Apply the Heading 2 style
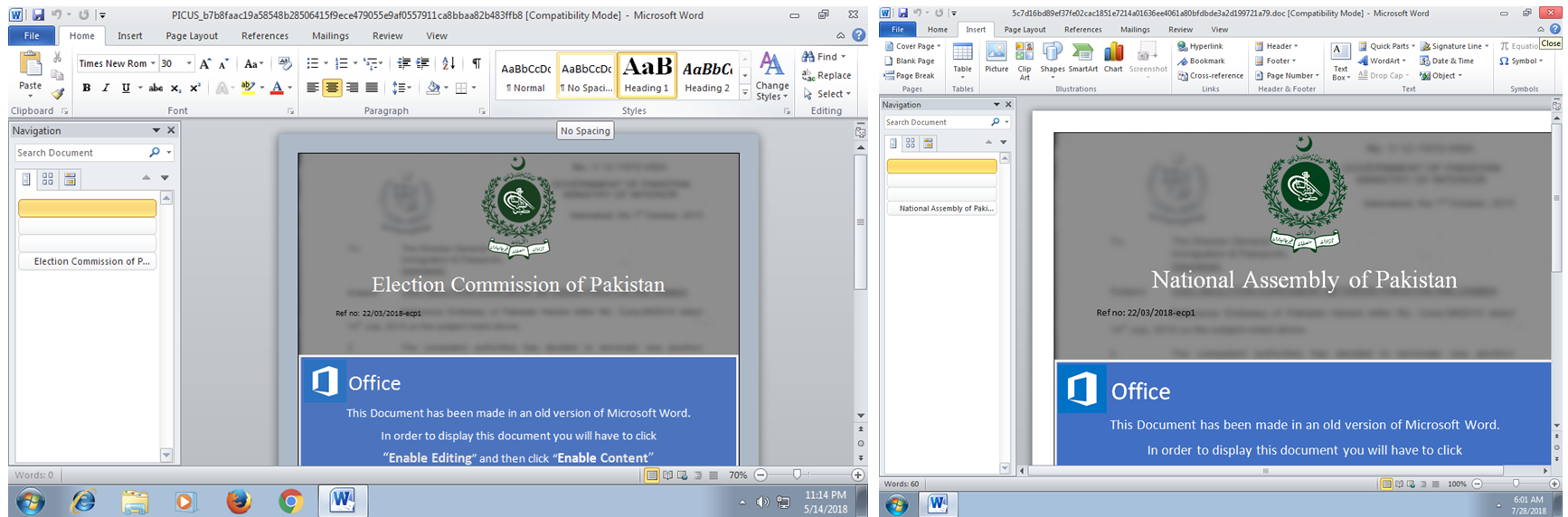This screenshot has height=517, width=1568. 707,75
